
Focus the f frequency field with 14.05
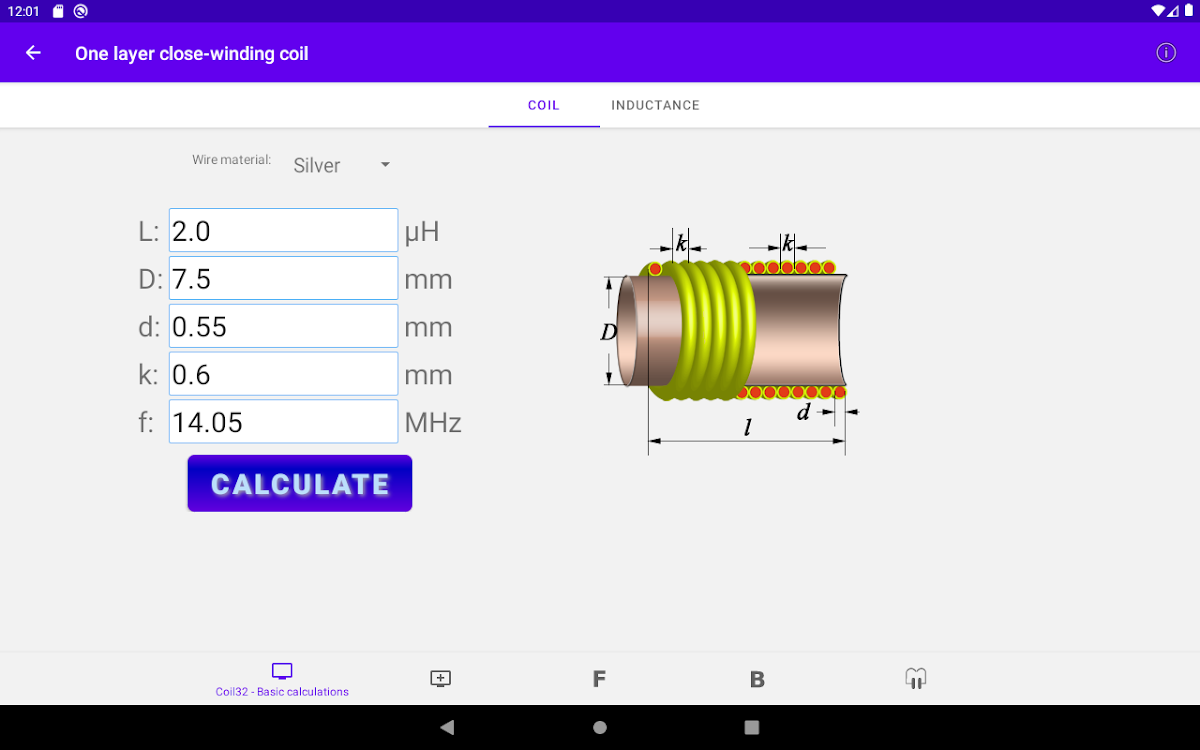click(283, 422)
